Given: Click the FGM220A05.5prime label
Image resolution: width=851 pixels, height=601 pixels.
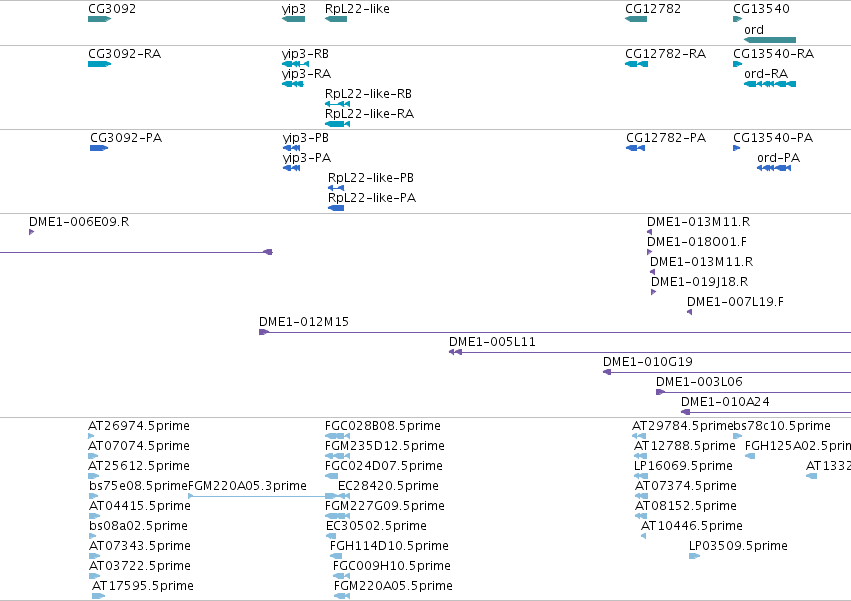Looking at the screenshot, I should pos(393,587).
